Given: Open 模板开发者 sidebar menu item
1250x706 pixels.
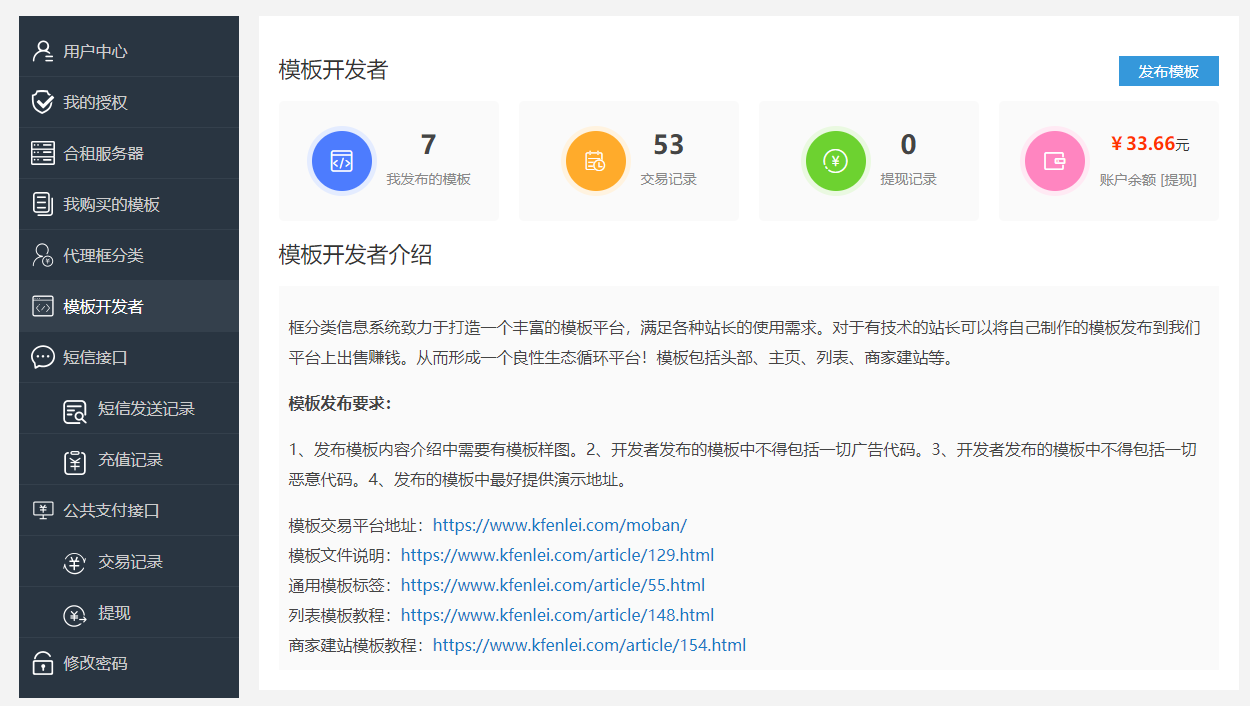Looking at the screenshot, I should (x=103, y=306).
